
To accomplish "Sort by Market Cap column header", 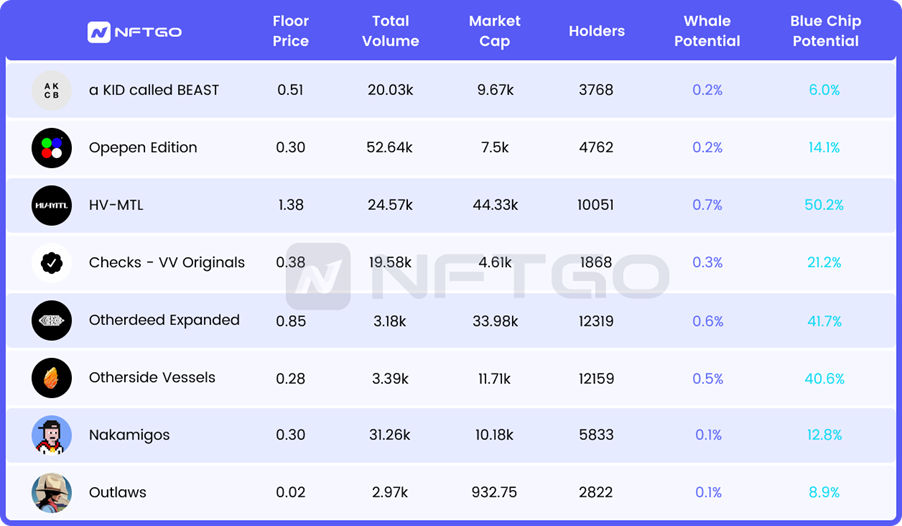I will (495, 31).
